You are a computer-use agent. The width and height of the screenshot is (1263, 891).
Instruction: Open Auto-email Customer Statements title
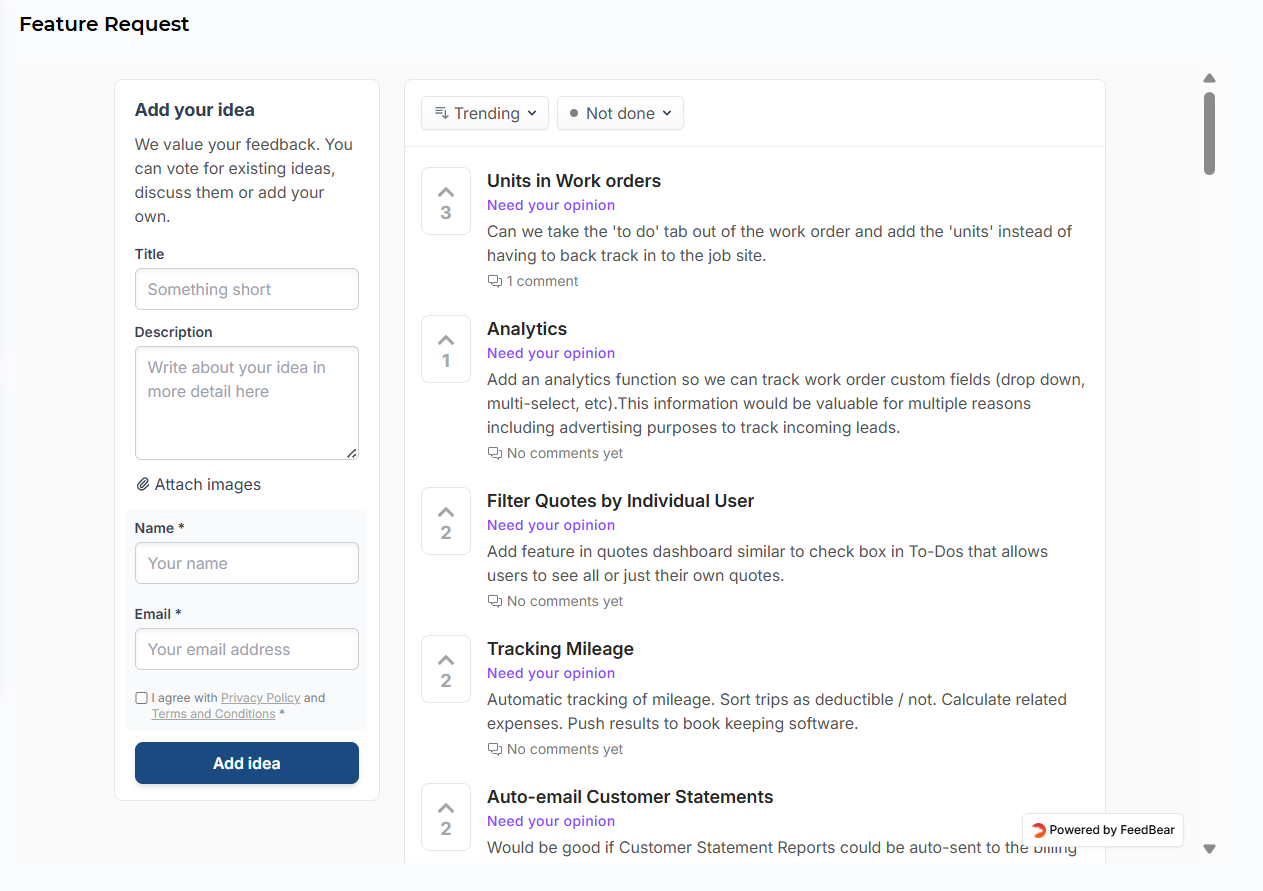(630, 797)
